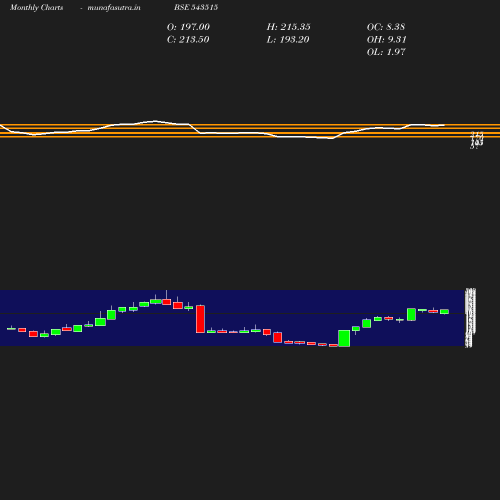Click the tall red candlestick in the chart
500x500 pixels.
(x=200, y=319)
